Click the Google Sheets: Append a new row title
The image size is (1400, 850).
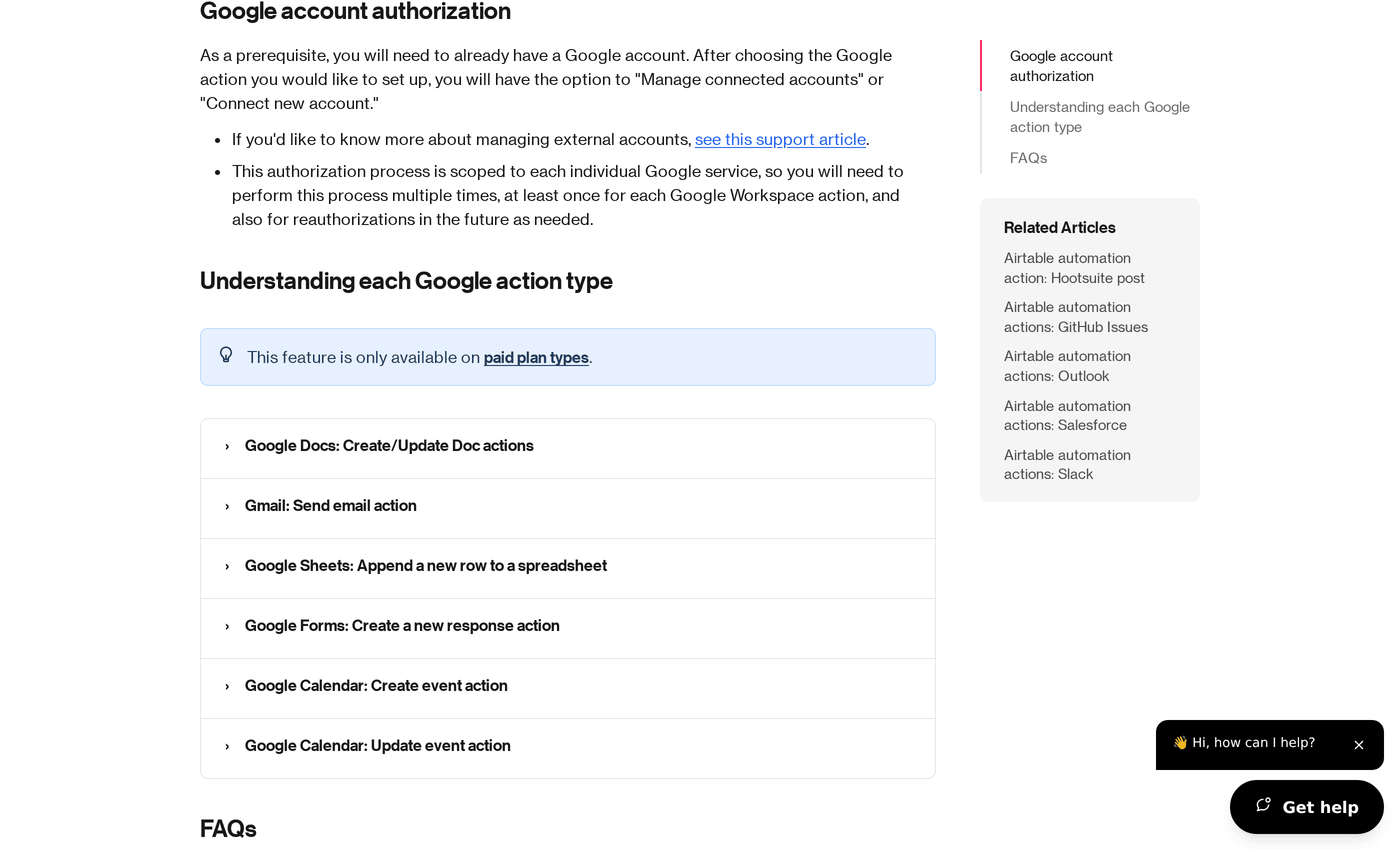[x=425, y=566]
